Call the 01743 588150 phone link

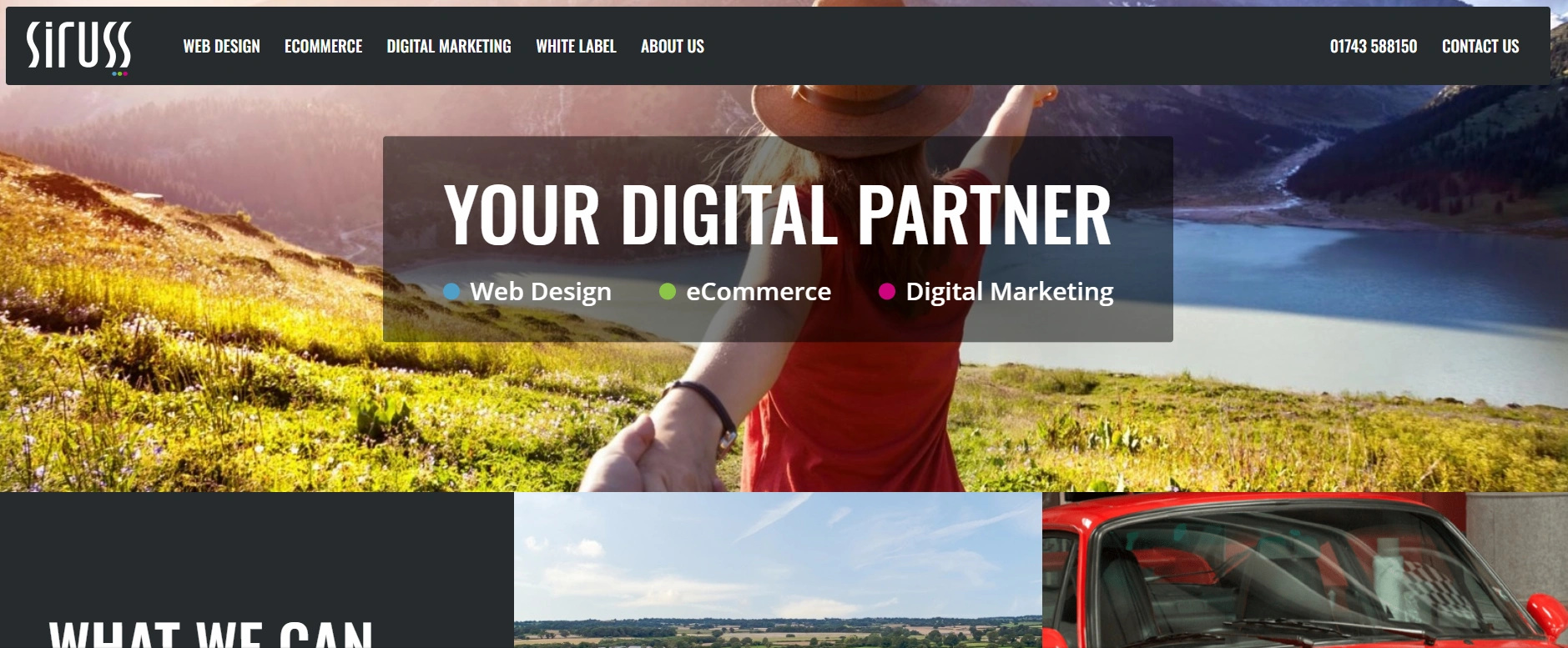tap(1374, 47)
